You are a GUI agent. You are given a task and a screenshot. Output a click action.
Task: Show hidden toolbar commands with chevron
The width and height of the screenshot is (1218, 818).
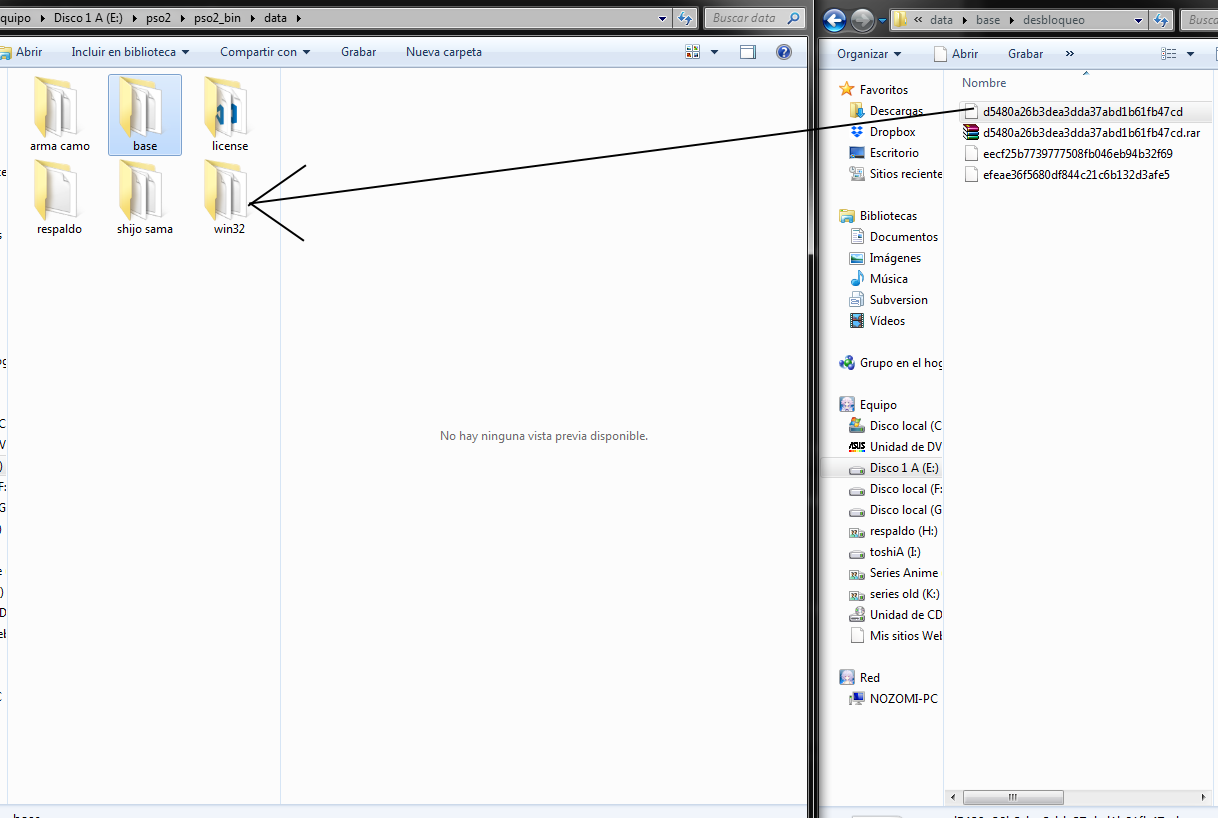tap(1070, 54)
